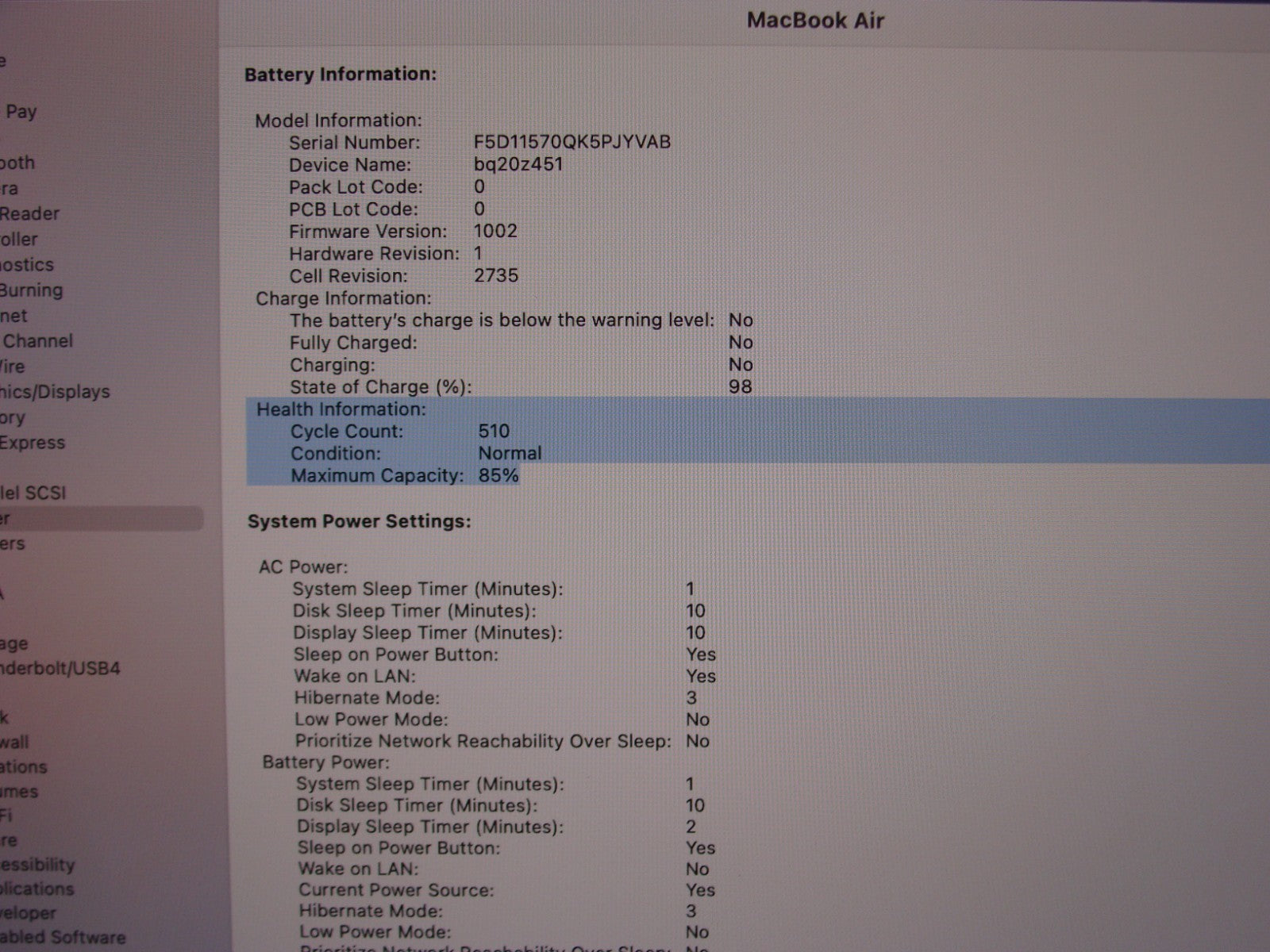Click the Battery Information heading
The height and width of the screenshot is (952, 1270).
(x=341, y=75)
